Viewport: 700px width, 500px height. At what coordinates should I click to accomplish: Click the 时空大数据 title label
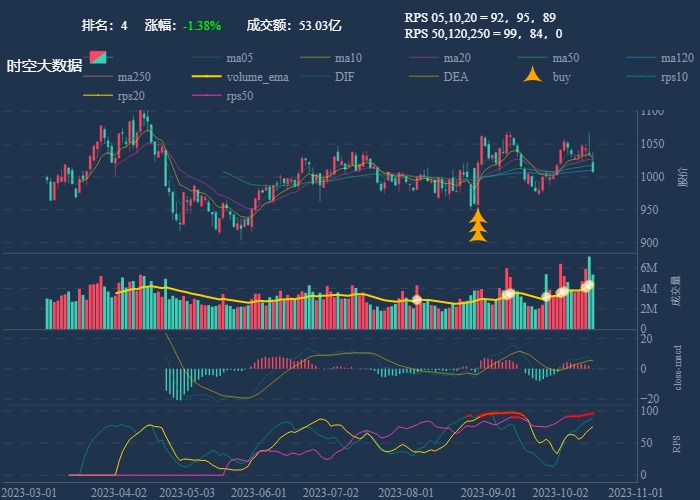pos(45,66)
